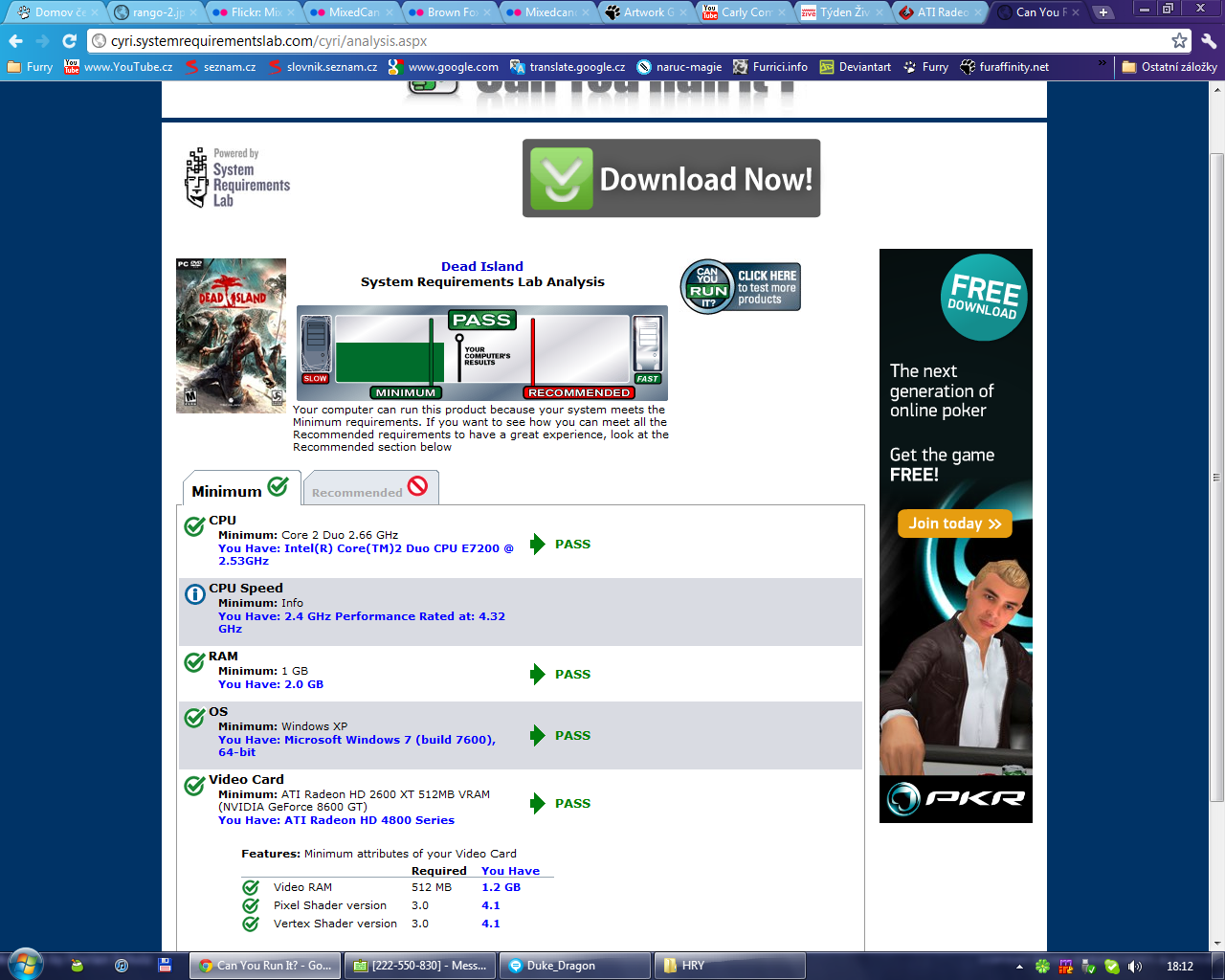The height and width of the screenshot is (980, 1225).
Task: Open the Messenger taskbar item [222-550-830]
Action: coord(421,966)
